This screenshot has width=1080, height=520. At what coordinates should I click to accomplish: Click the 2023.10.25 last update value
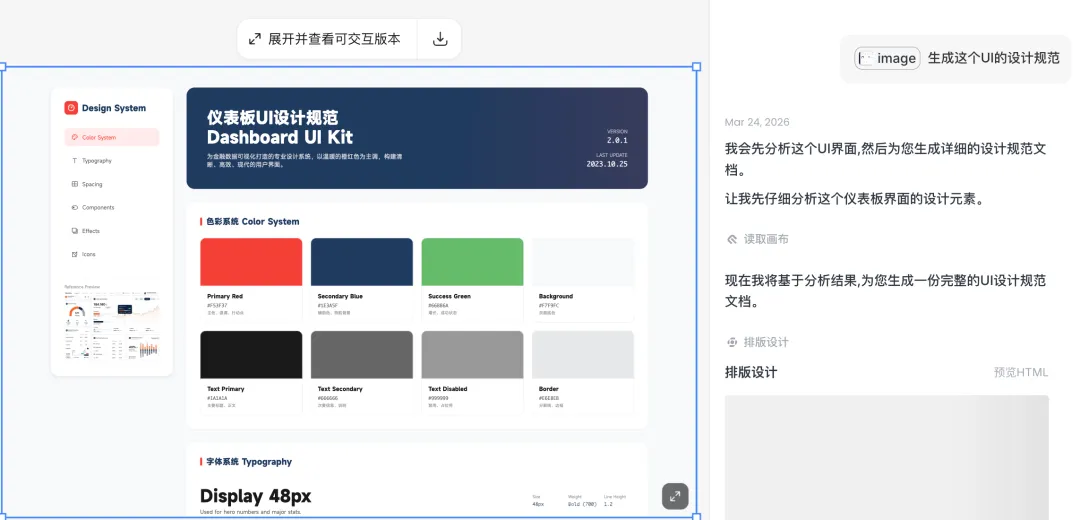pos(607,165)
